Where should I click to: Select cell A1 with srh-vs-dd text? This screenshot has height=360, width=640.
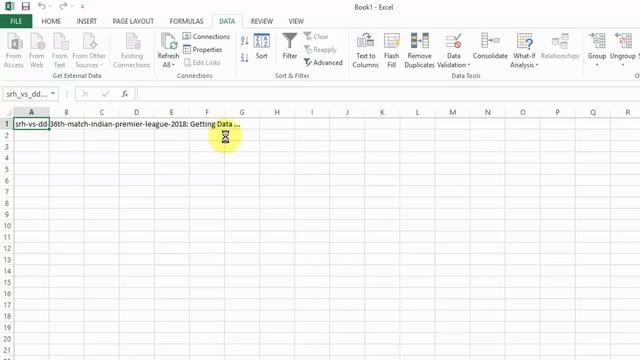click(31, 124)
